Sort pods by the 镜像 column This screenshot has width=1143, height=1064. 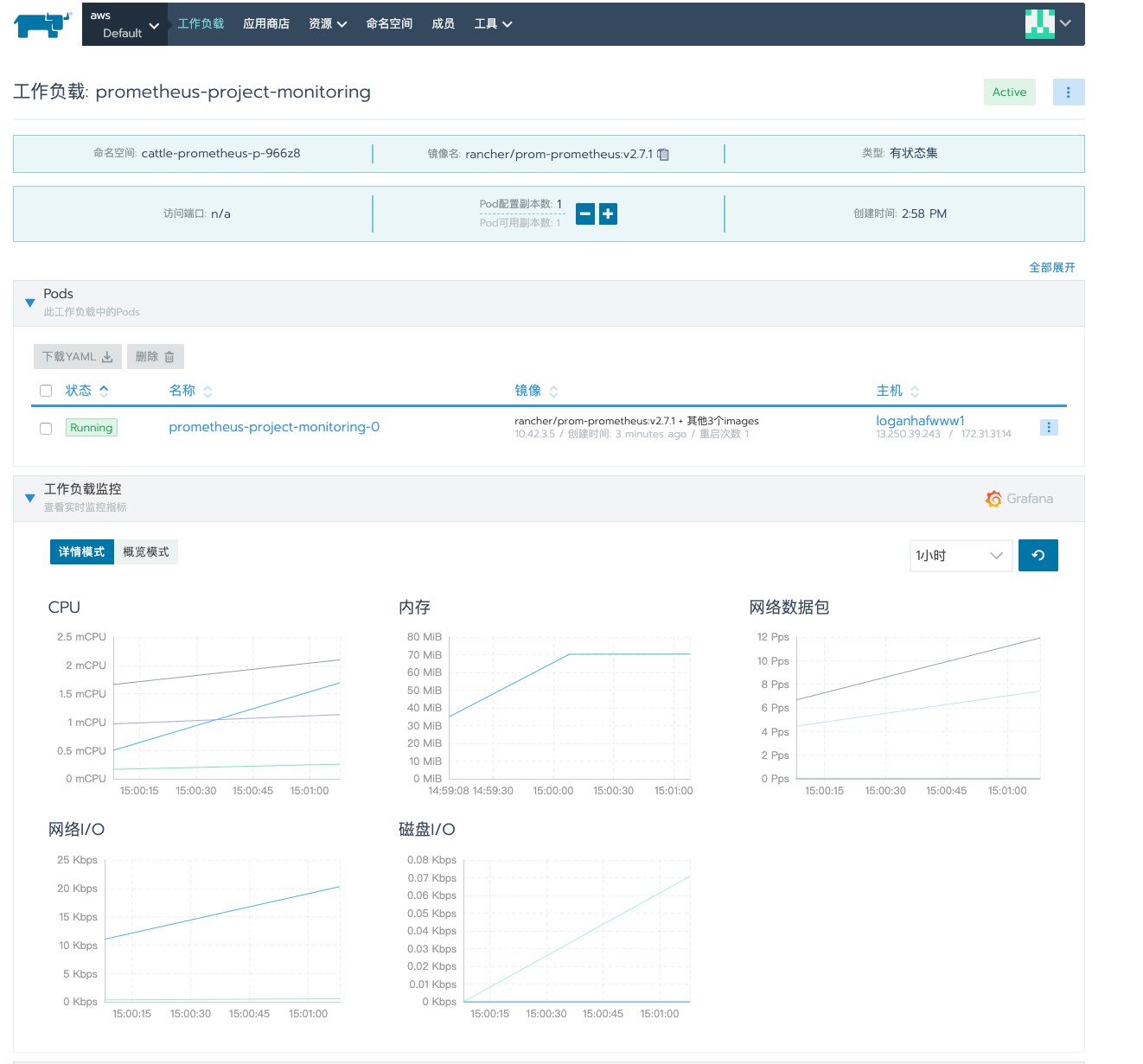[536, 391]
